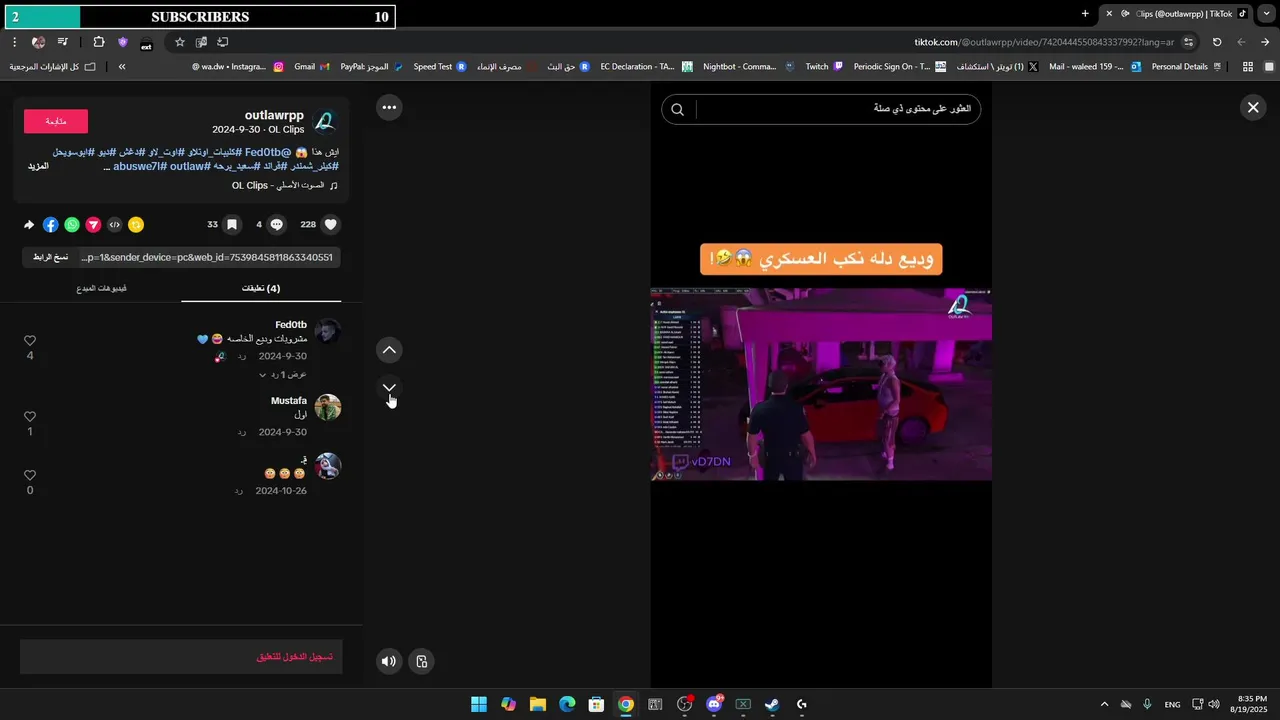This screenshot has height=720, width=1280.
Task: Expand the 1 reply under Fed0tb's comment
Action: 283,374
